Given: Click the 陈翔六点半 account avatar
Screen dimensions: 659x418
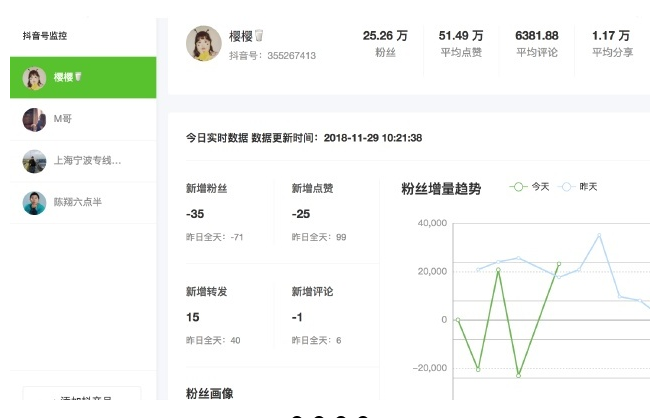Looking at the screenshot, I should coord(35,203).
